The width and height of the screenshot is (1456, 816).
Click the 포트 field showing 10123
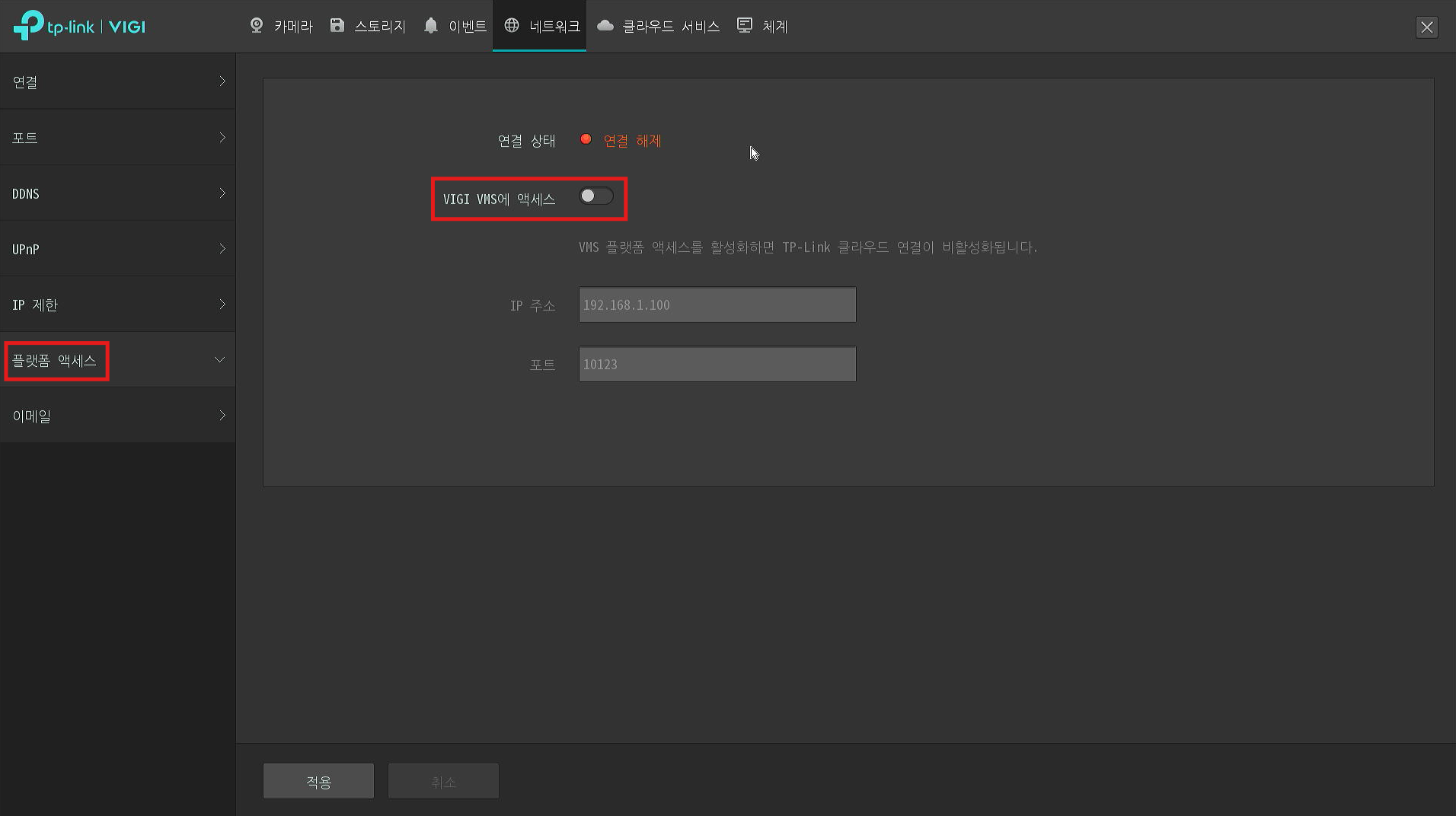point(717,364)
